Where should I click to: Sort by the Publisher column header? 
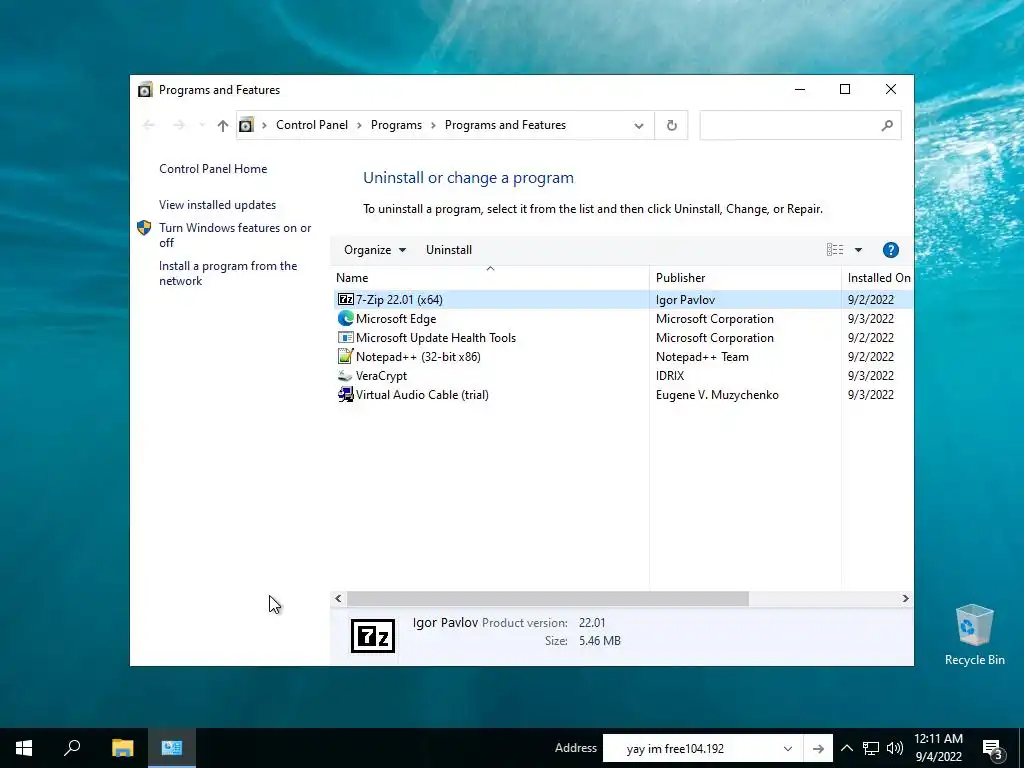coord(745,278)
